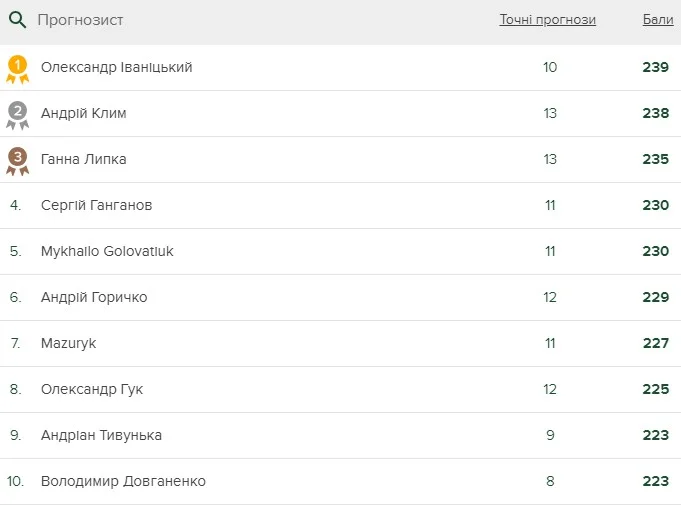Click the bronze third-place medal icon

17,160
